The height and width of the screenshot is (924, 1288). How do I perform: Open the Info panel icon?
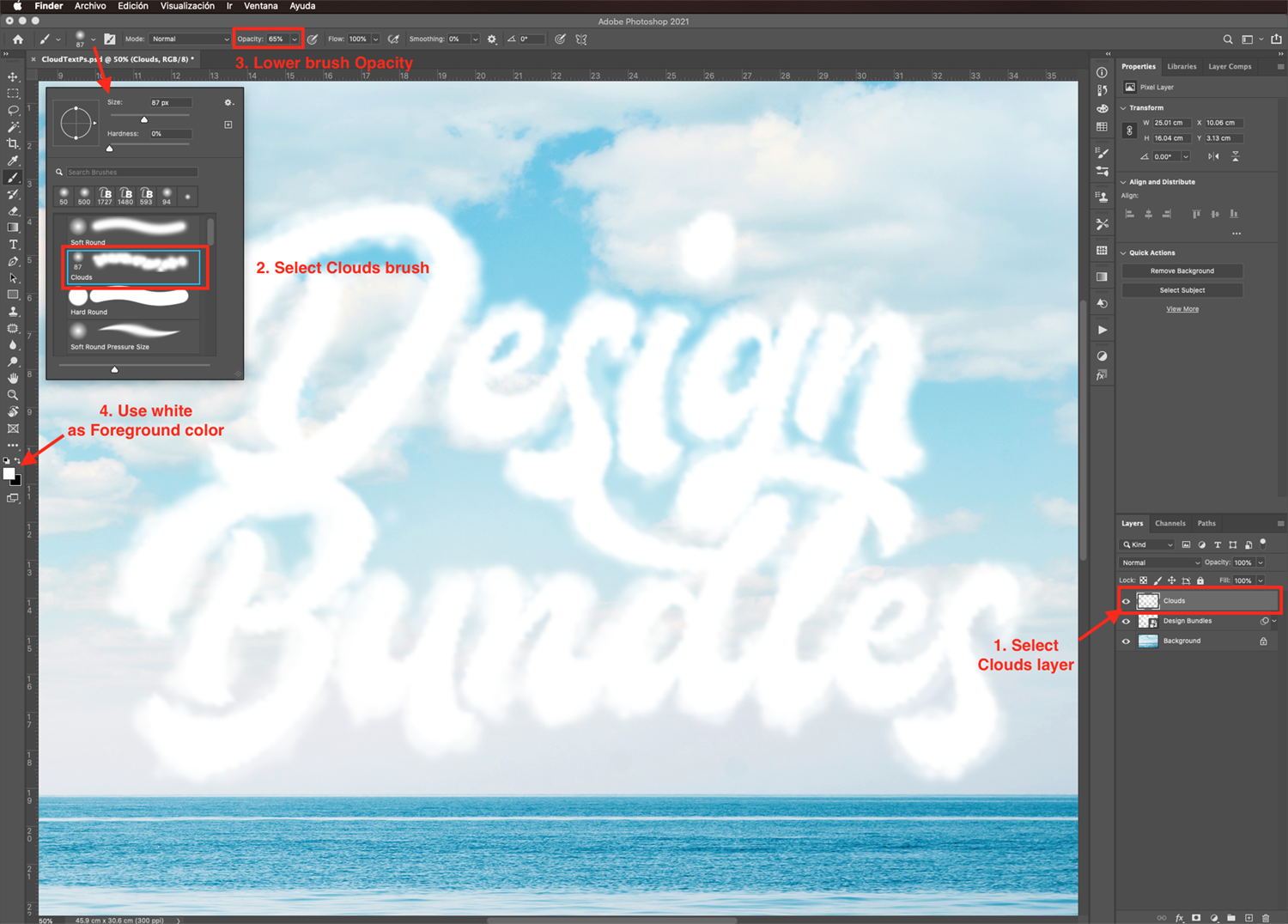point(1102,73)
